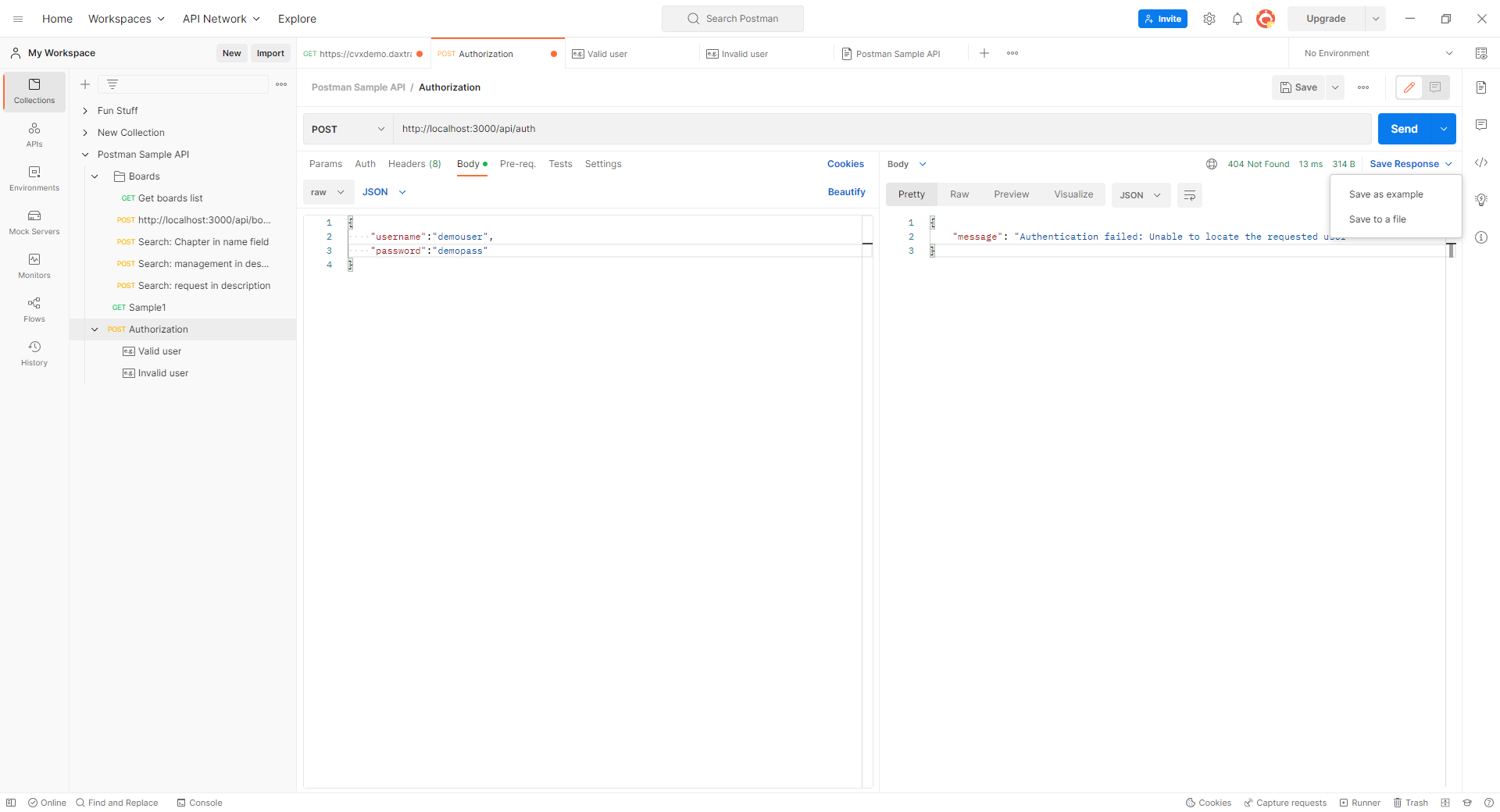Open the Environments sidebar panel
The width and height of the screenshot is (1500, 812).
[x=34, y=179]
